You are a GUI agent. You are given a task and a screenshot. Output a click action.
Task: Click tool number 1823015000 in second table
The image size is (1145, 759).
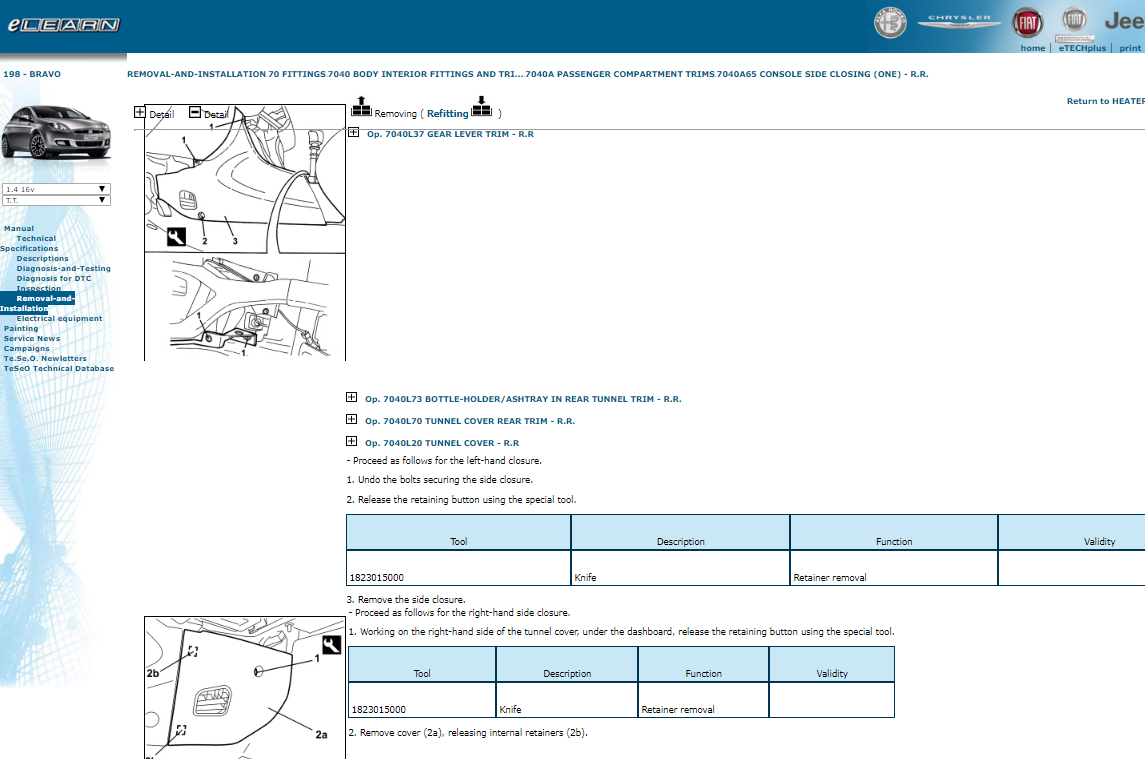tap(379, 710)
